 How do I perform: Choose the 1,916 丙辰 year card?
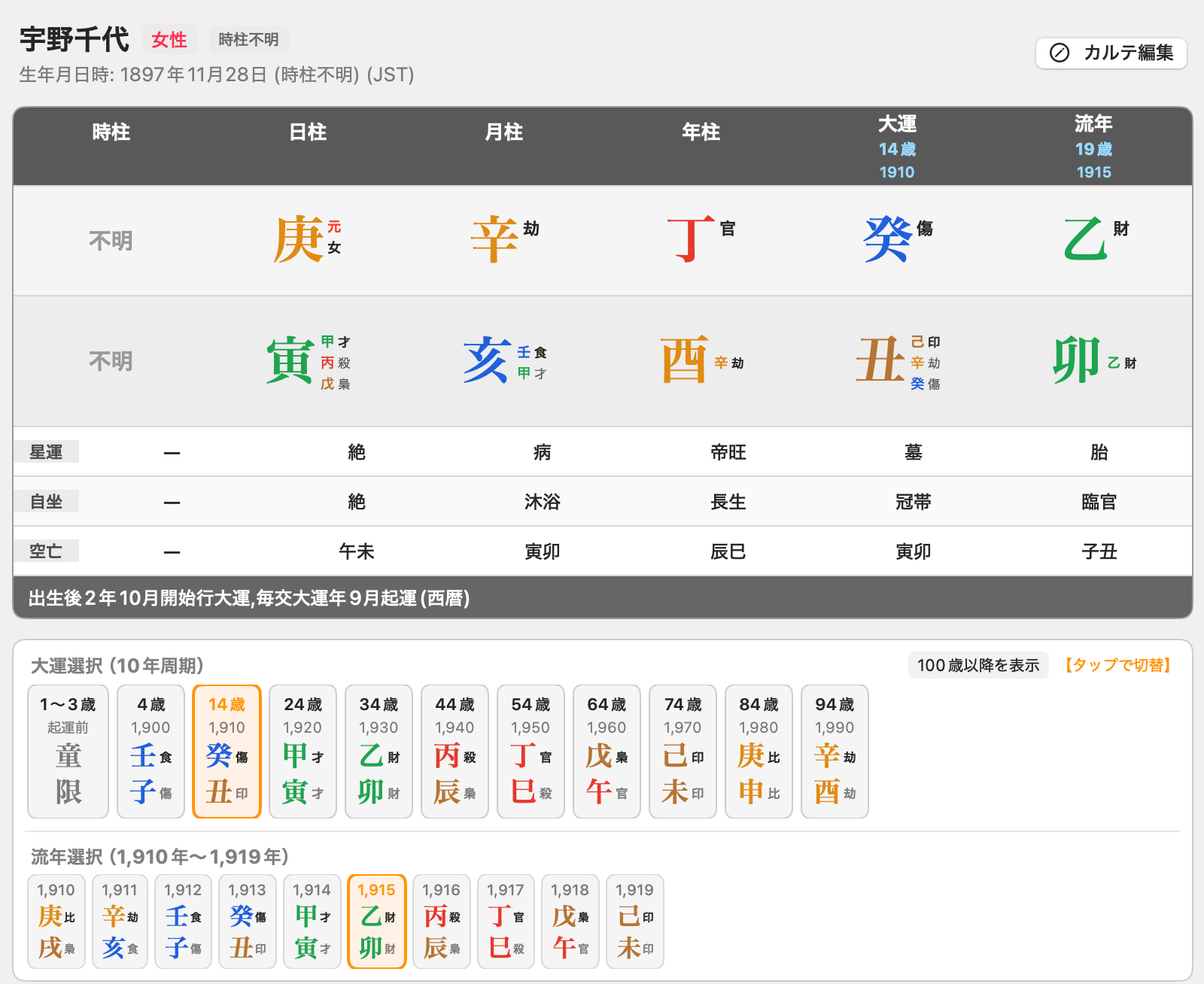[442, 922]
